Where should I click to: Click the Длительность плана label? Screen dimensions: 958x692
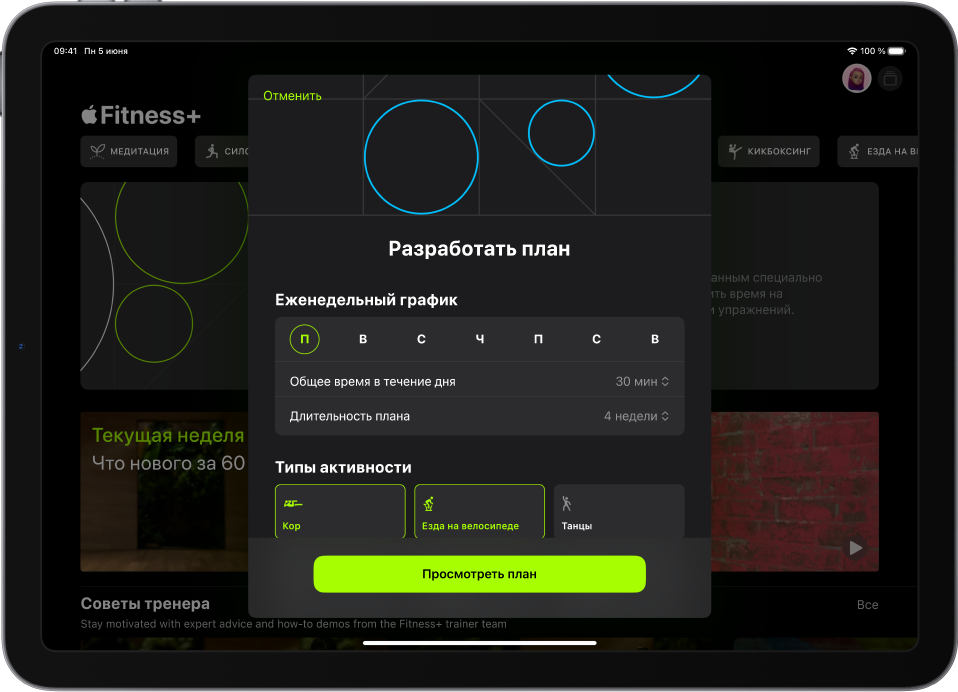tap(349, 417)
